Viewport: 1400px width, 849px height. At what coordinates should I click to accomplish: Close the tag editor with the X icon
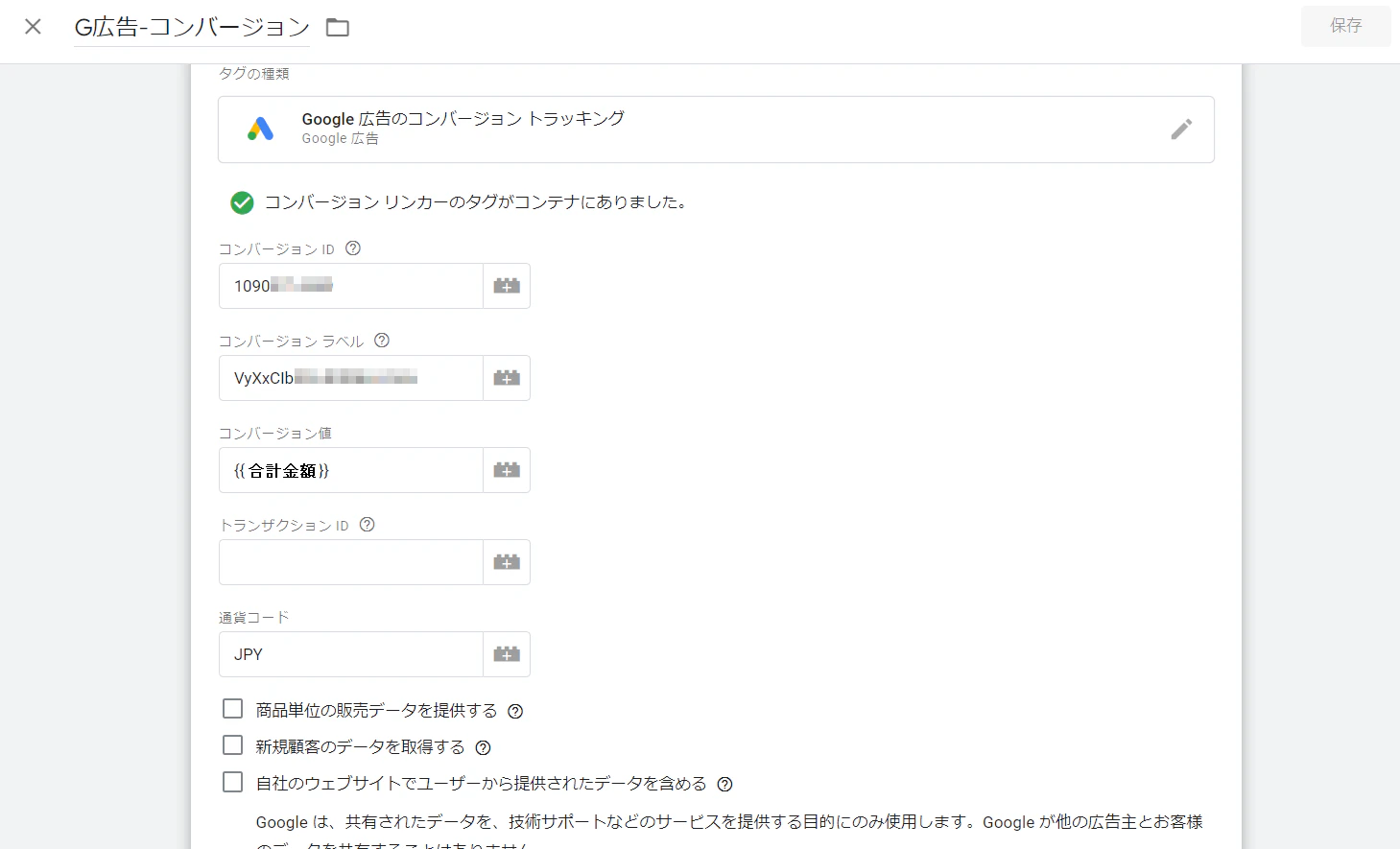(33, 27)
